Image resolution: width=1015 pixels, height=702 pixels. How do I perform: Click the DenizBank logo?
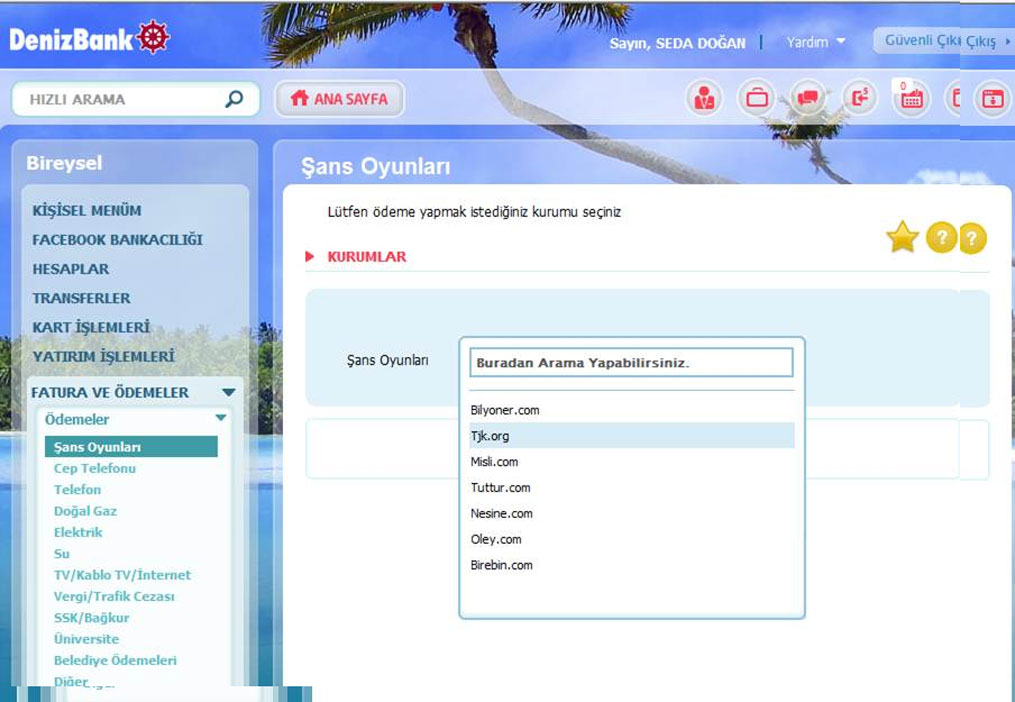pyautogui.click(x=89, y=38)
